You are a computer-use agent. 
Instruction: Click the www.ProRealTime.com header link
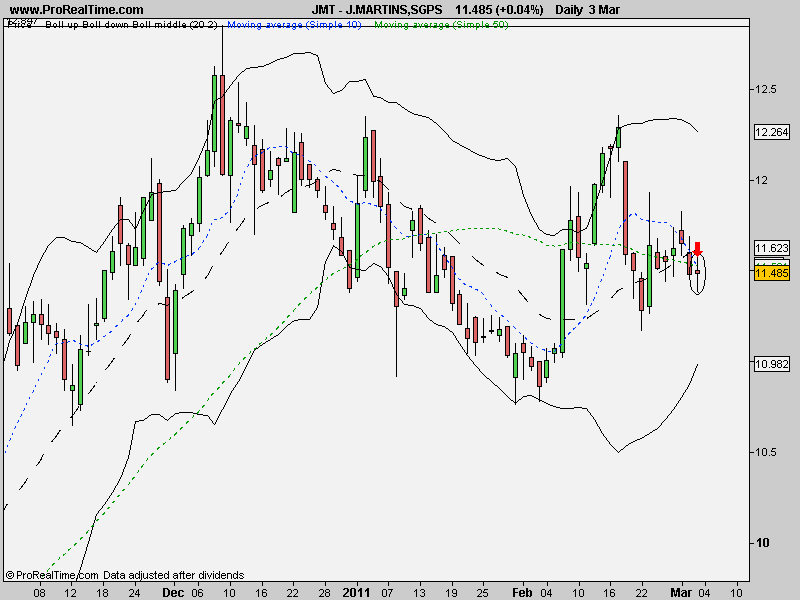[77, 9]
